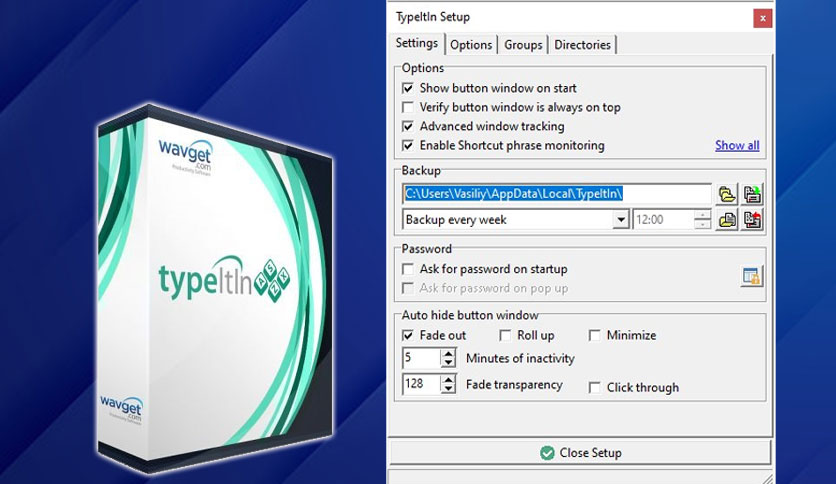Image resolution: width=836 pixels, height=484 pixels.
Task: Click the Close Setup button
Action: (581, 453)
